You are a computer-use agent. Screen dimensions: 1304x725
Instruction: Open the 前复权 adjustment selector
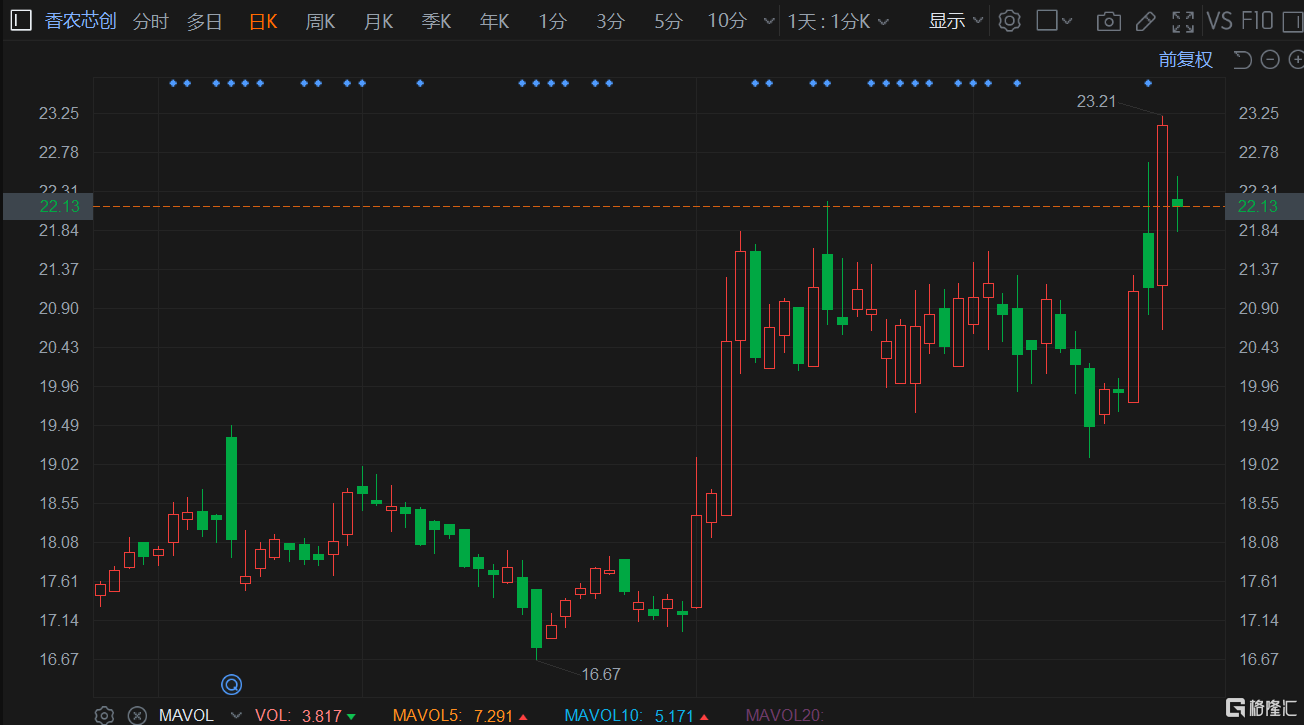click(x=1186, y=60)
